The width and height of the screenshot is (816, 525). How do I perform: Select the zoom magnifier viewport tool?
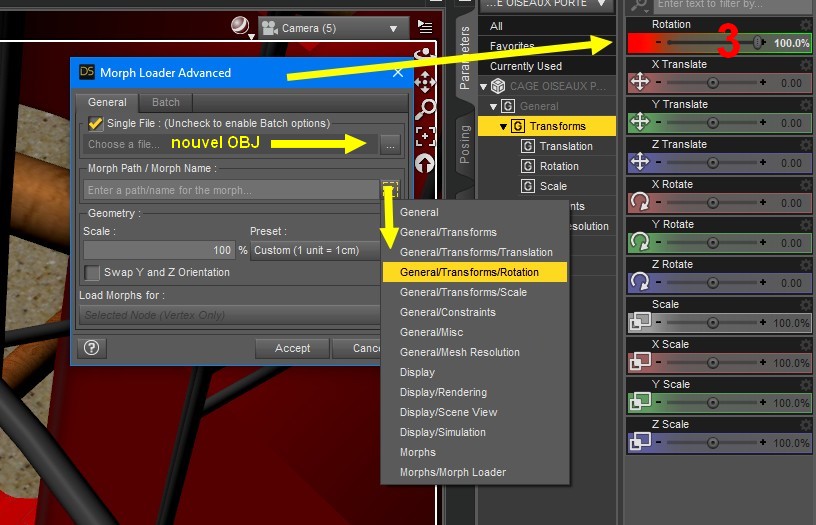pos(425,109)
